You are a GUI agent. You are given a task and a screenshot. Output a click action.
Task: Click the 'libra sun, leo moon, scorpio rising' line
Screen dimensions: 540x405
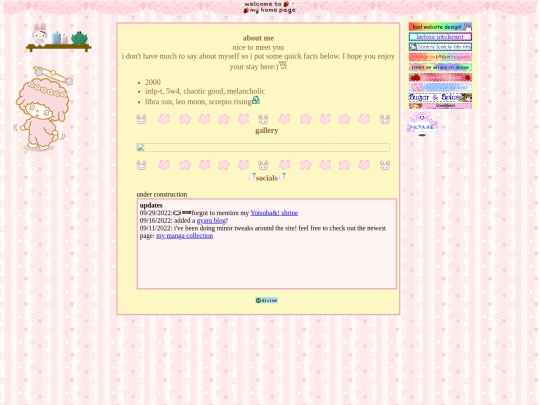click(x=198, y=102)
